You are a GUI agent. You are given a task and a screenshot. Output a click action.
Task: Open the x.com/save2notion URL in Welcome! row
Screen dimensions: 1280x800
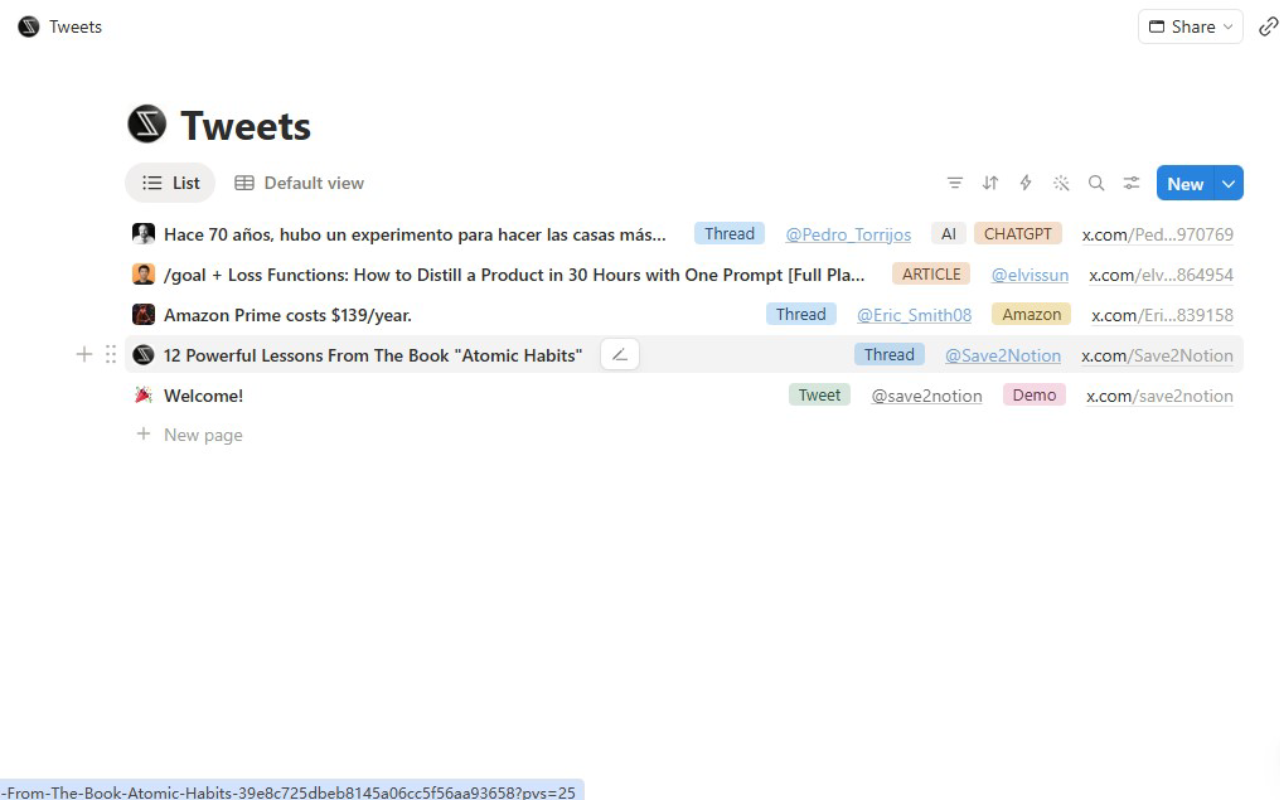(x=1159, y=396)
